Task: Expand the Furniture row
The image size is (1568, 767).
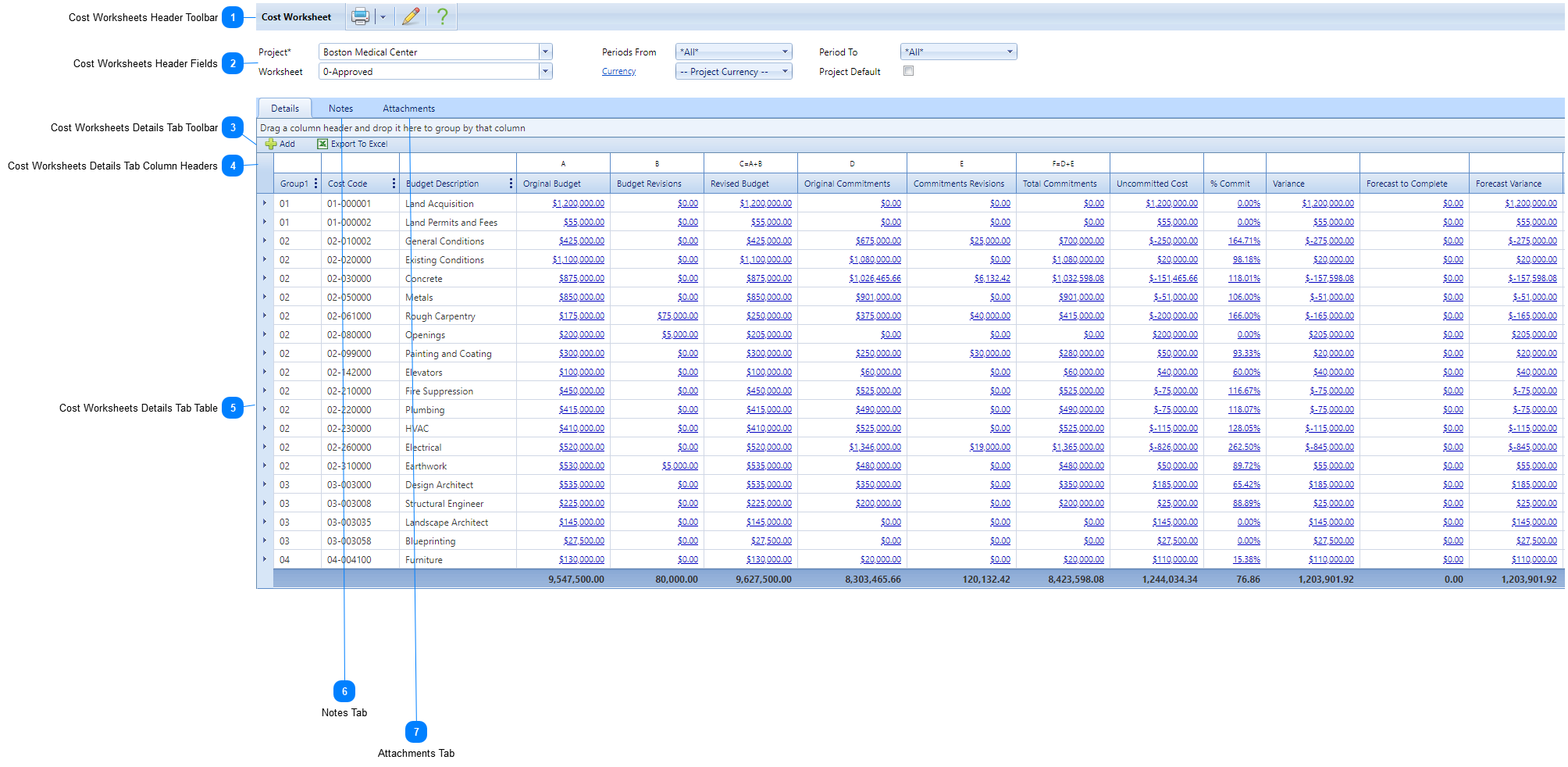Action: [265, 559]
